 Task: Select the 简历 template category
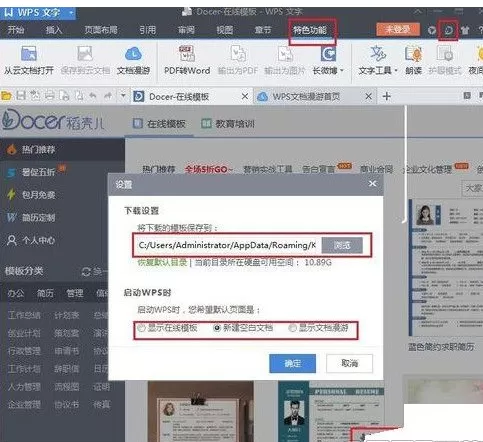pyautogui.click(x=45, y=293)
